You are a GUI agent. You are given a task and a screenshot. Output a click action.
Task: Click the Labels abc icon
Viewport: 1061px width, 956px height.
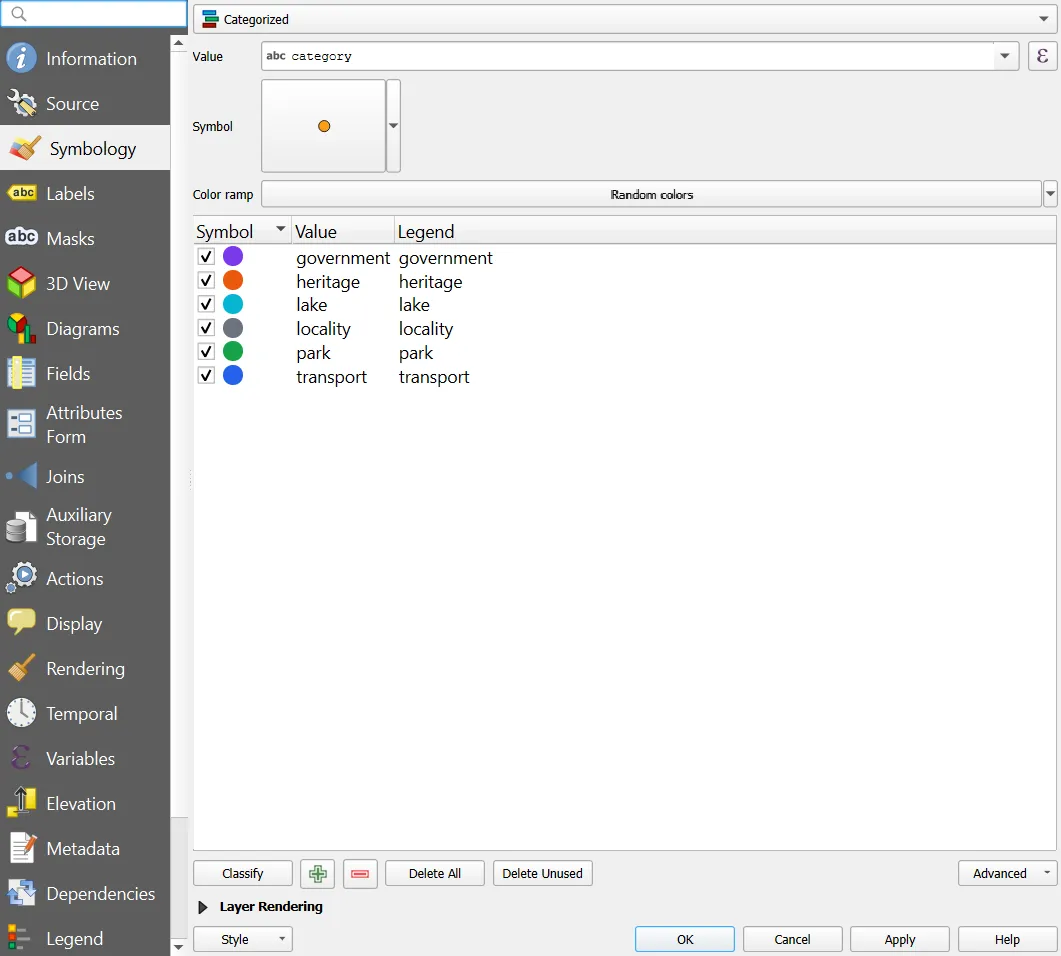tap(21, 194)
